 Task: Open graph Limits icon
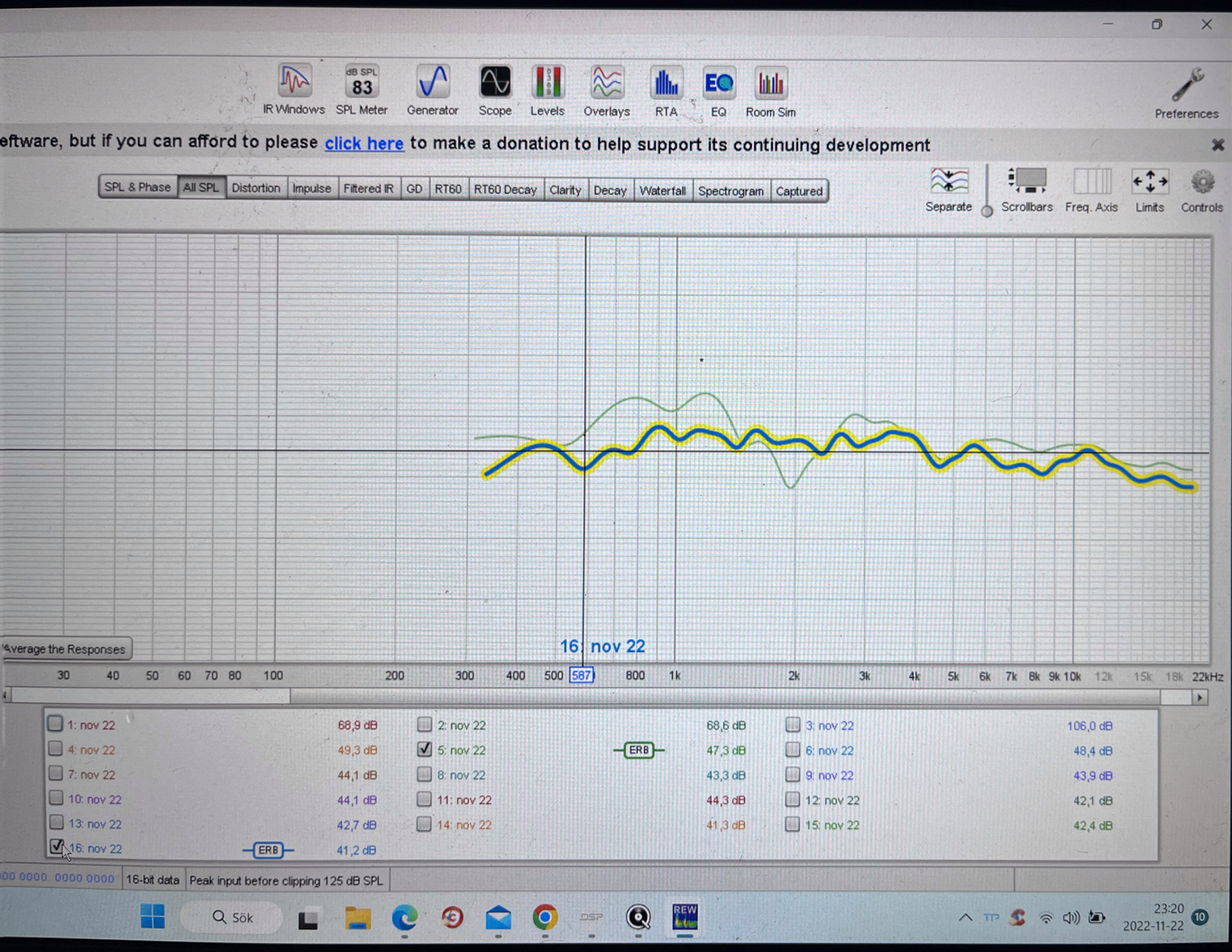(1150, 189)
